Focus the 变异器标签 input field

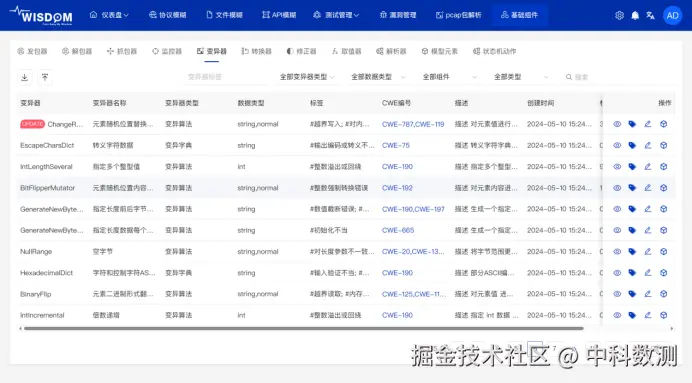point(227,77)
